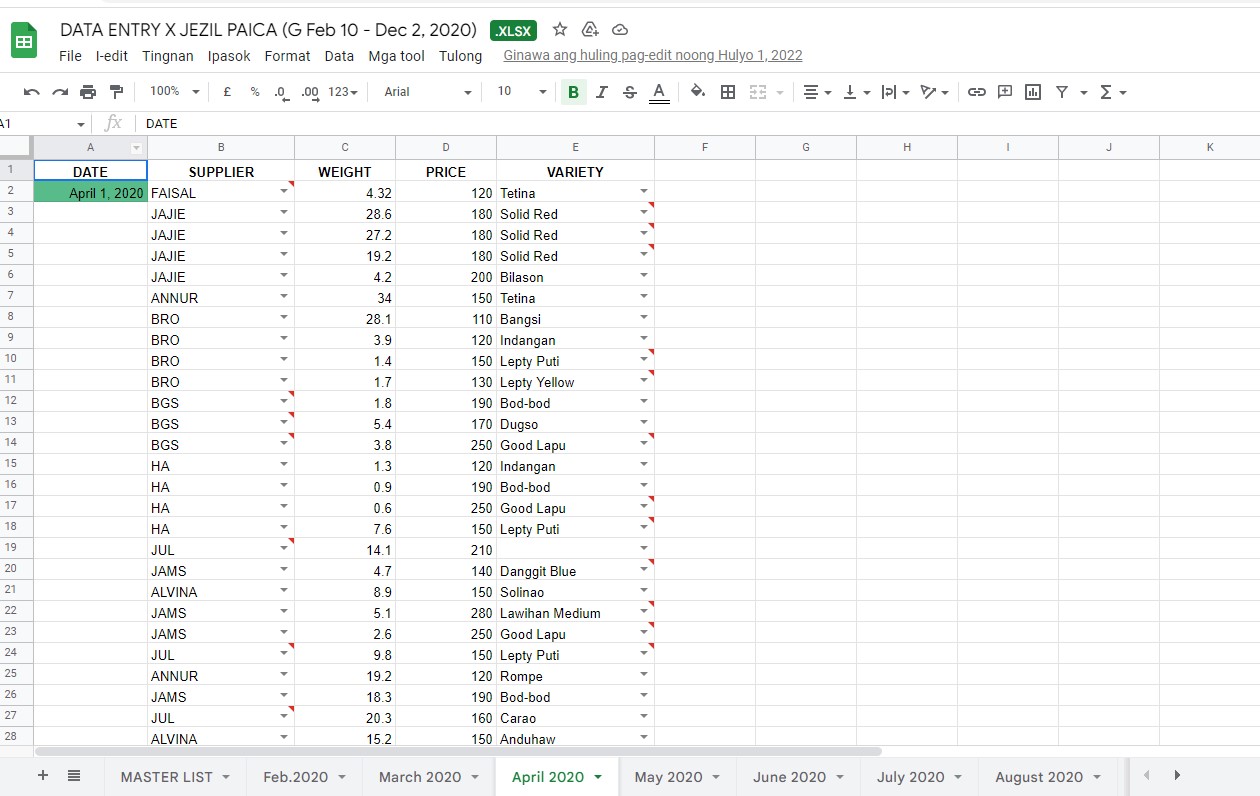Screen dimensions: 1260x796
Task: Click the Name Box cell reference
Action: pos(42,123)
